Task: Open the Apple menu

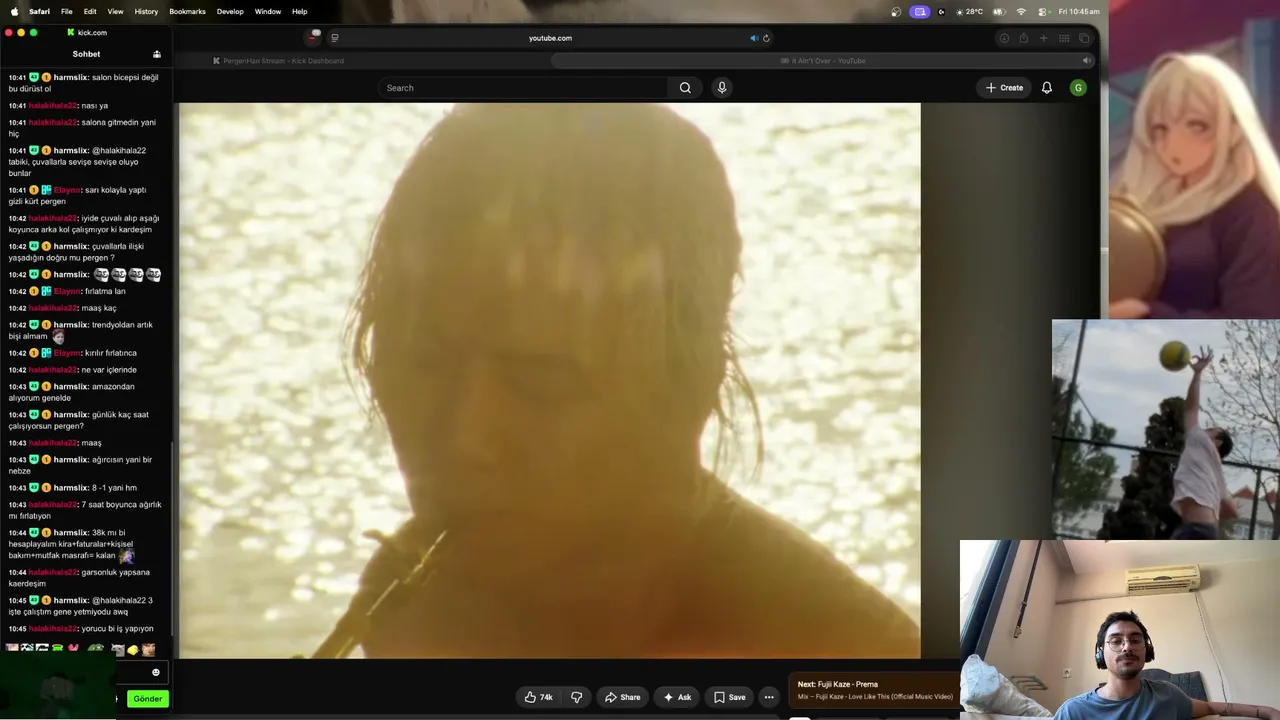Action: [x=14, y=11]
